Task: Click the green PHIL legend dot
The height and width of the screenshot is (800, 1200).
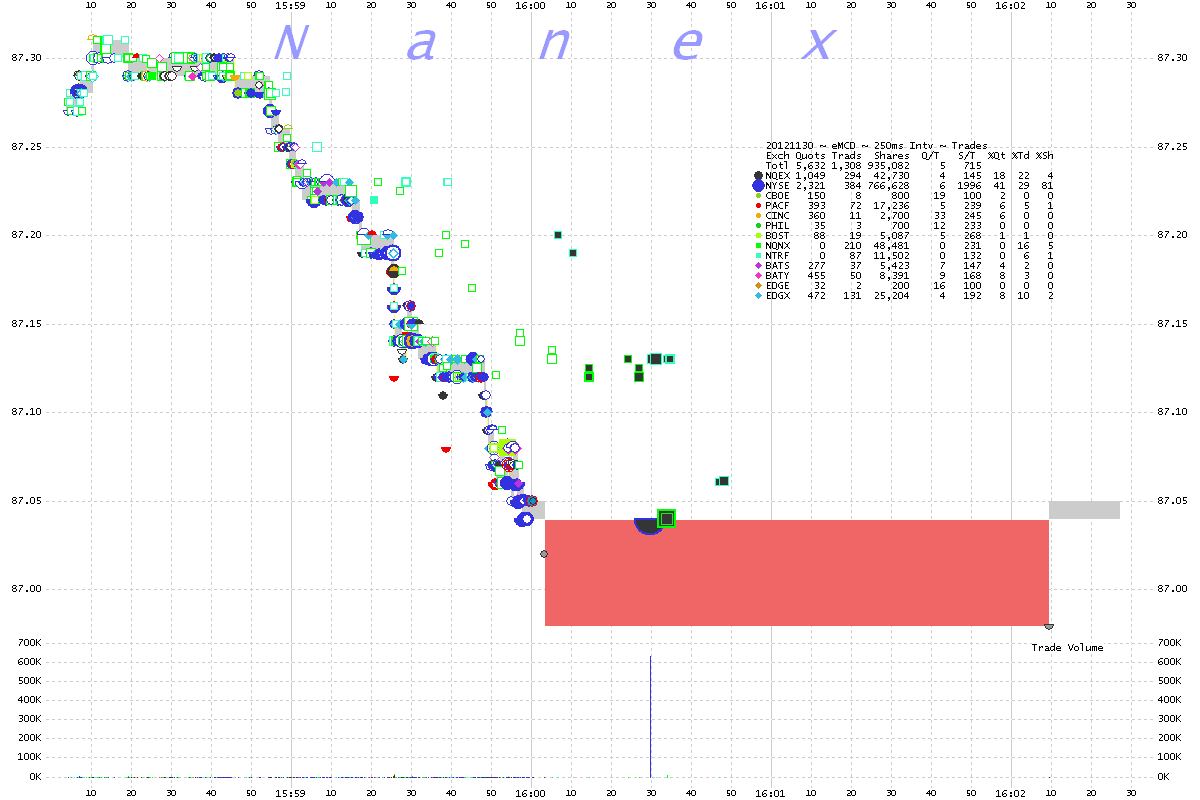Action: coord(758,226)
